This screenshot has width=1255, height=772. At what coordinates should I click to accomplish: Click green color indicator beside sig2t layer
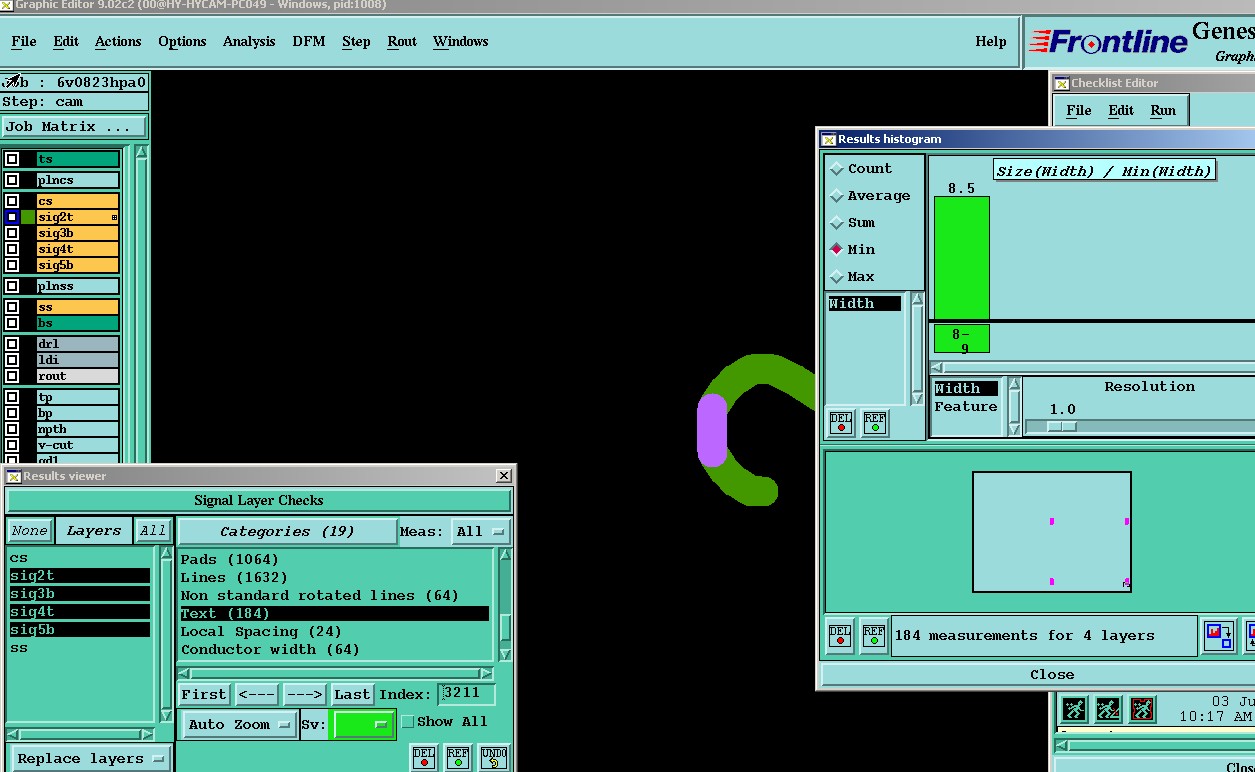coord(28,217)
